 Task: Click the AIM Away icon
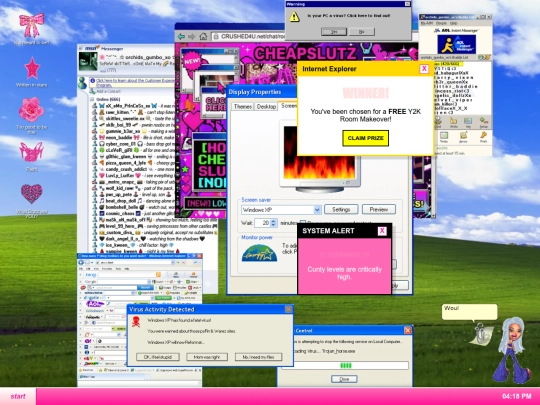tap(463, 137)
